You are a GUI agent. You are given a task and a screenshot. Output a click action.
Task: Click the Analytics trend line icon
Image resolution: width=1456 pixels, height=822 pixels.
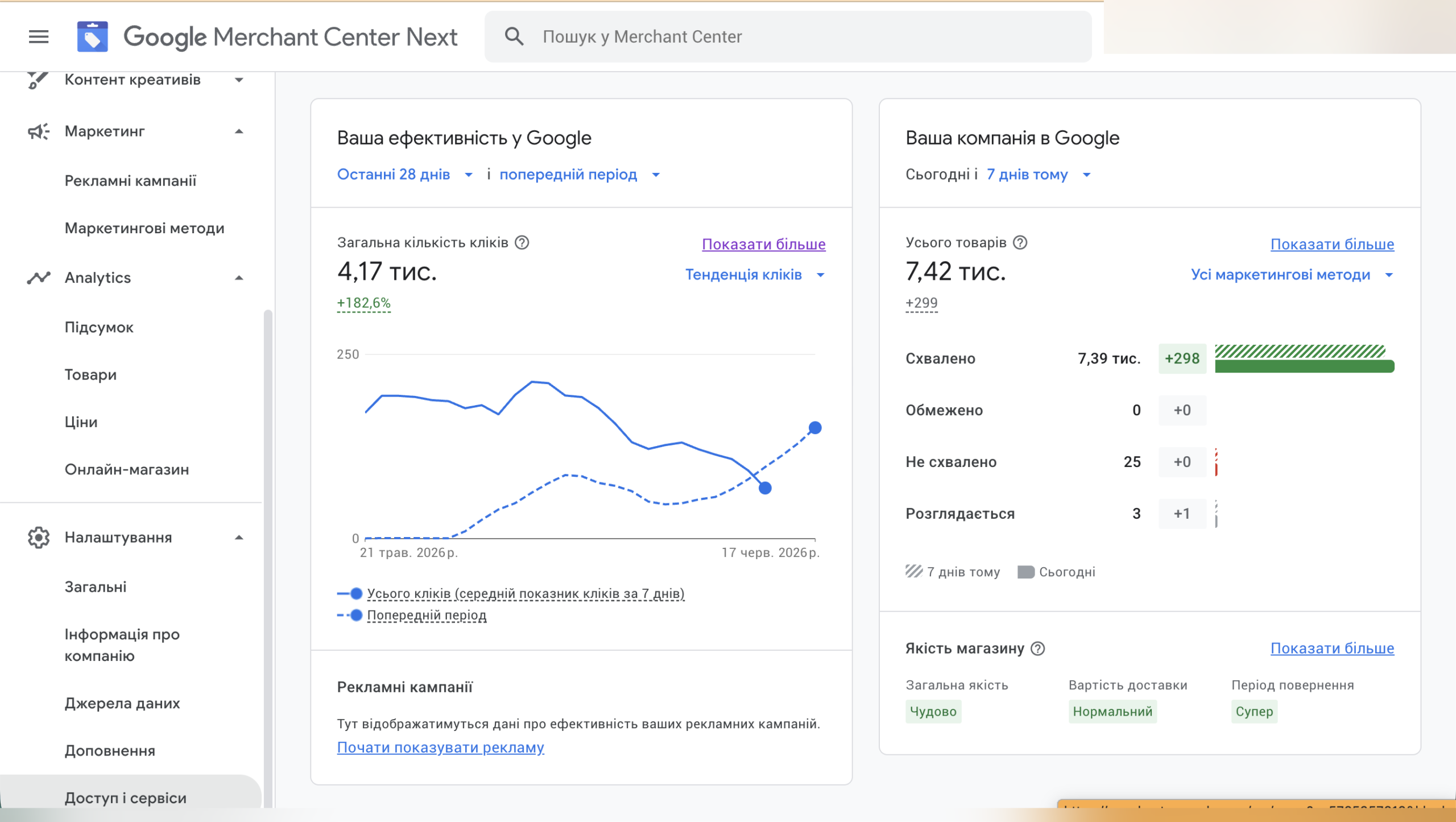pos(38,278)
